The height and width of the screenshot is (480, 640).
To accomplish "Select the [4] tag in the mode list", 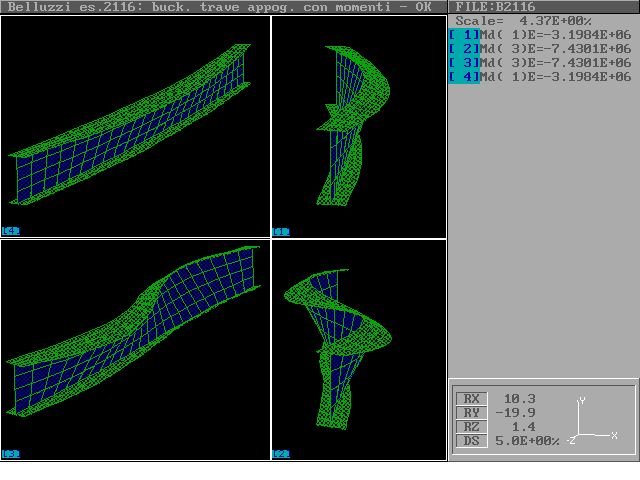I will pyautogui.click(x=464, y=77).
